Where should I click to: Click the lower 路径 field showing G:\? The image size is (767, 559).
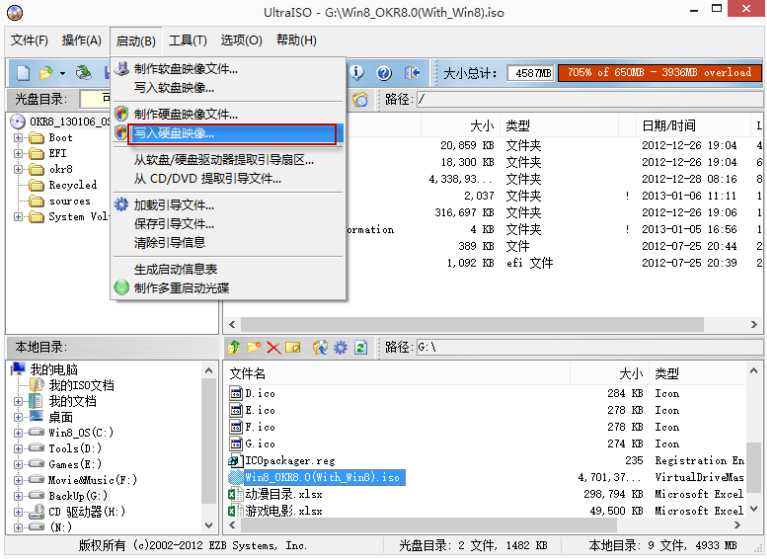click(588, 347)
